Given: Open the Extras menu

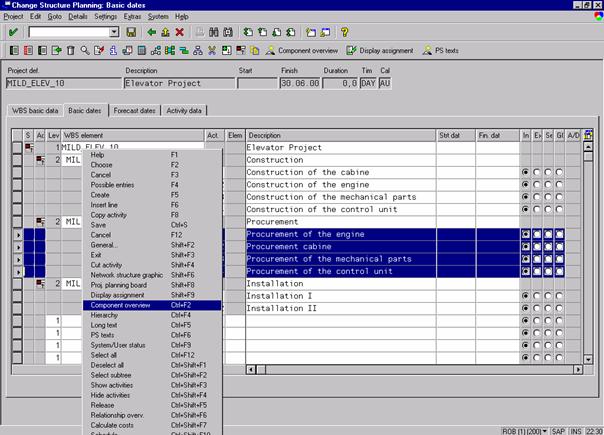Looking at the screenshot, I should tap(132, 17).
